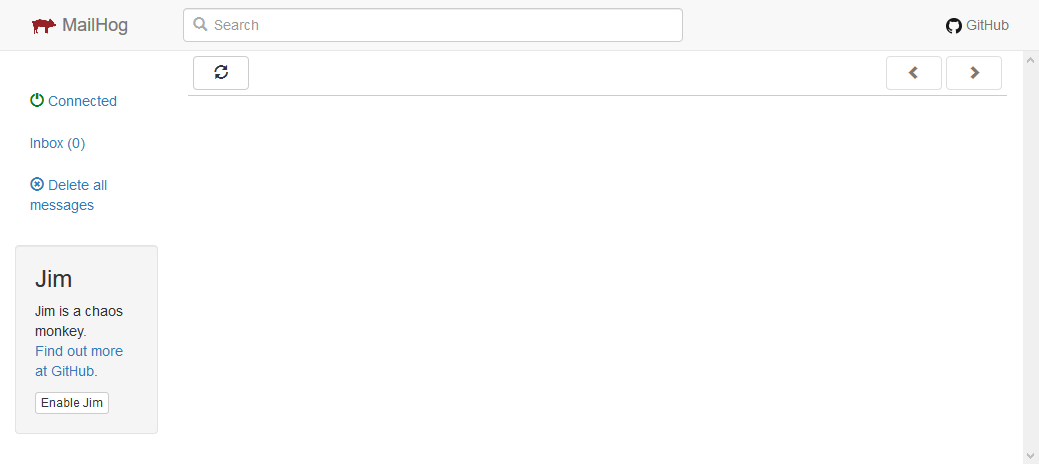Click the Jim panel heading
1039x464 pixels.
tap(54, 278)
